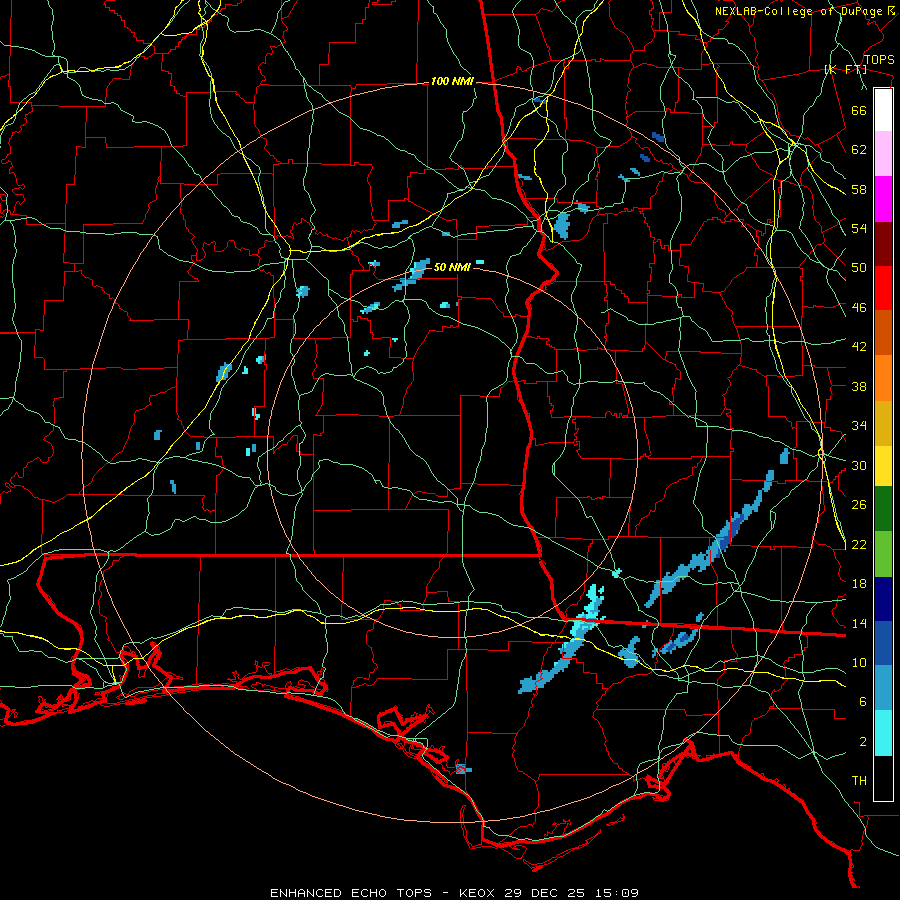Click the legend value 18

tap(859, 584)
